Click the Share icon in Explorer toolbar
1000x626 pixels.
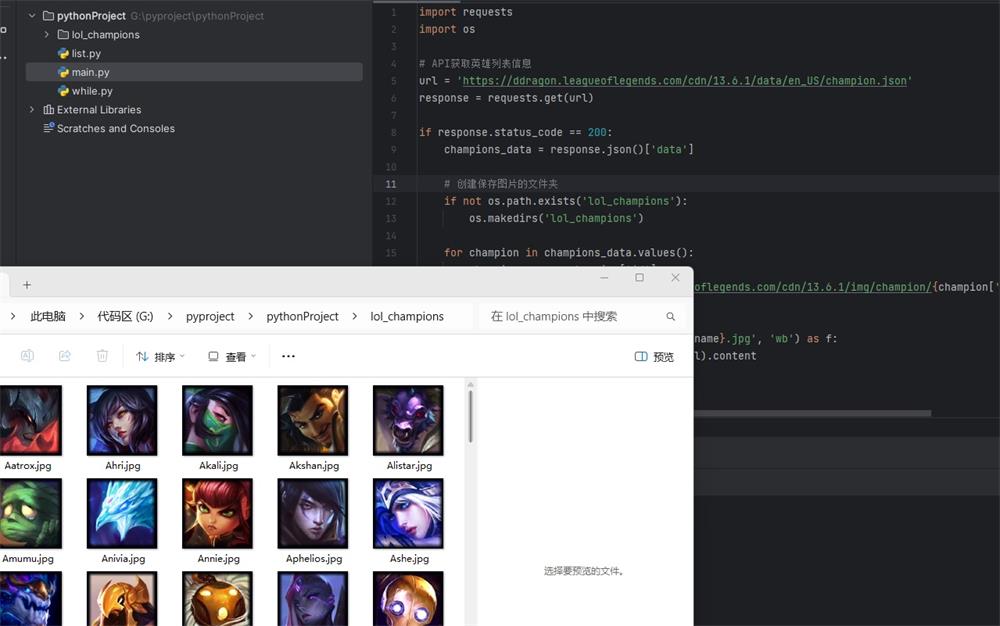pyautogui.click(x=64, y=356)
